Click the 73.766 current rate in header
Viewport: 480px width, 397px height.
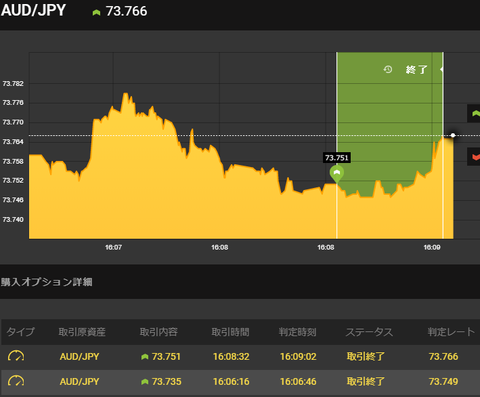[126, 11]
